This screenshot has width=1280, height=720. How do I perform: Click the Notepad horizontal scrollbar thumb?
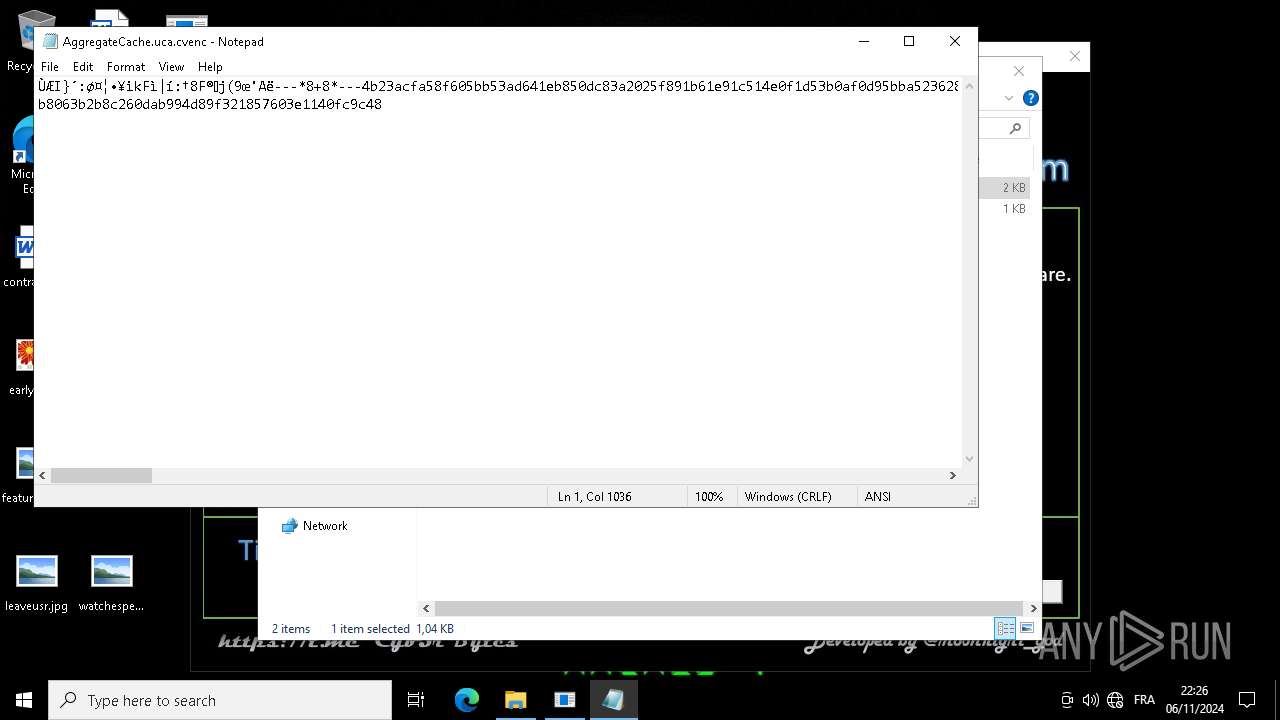(101, 476)
